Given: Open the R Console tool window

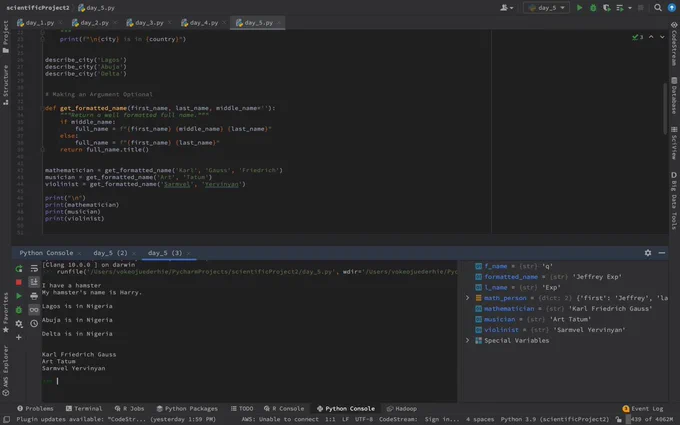Looking at the screenshot, I should tap(284, 409).
